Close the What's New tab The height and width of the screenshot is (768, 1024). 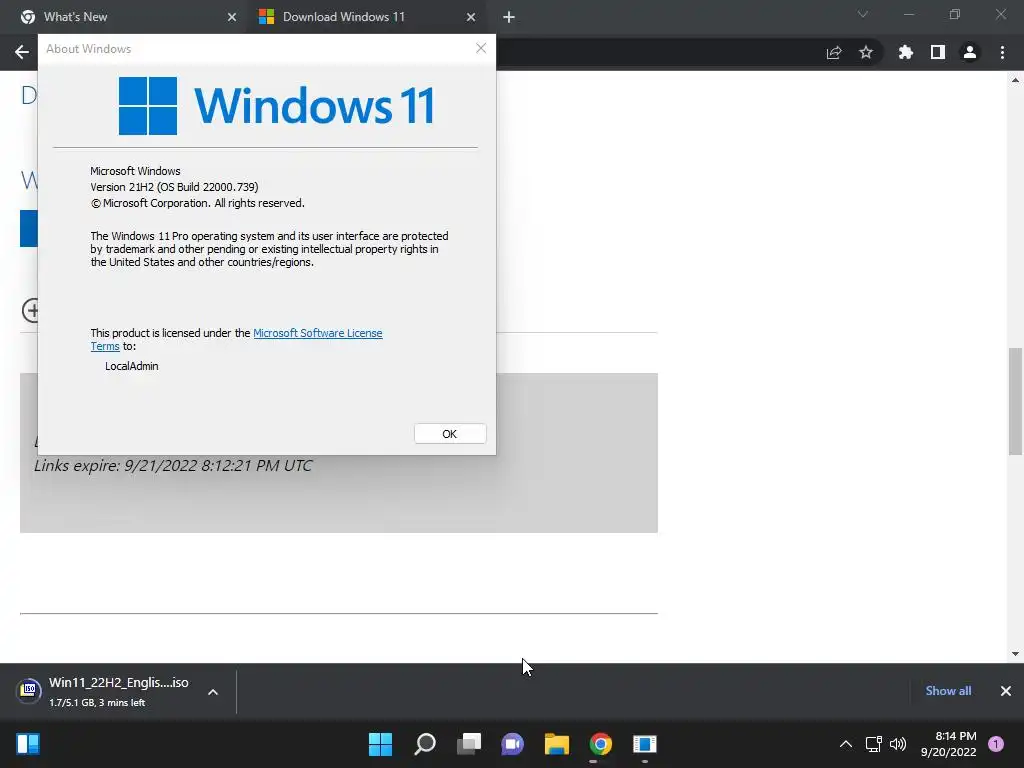(232, 17)
